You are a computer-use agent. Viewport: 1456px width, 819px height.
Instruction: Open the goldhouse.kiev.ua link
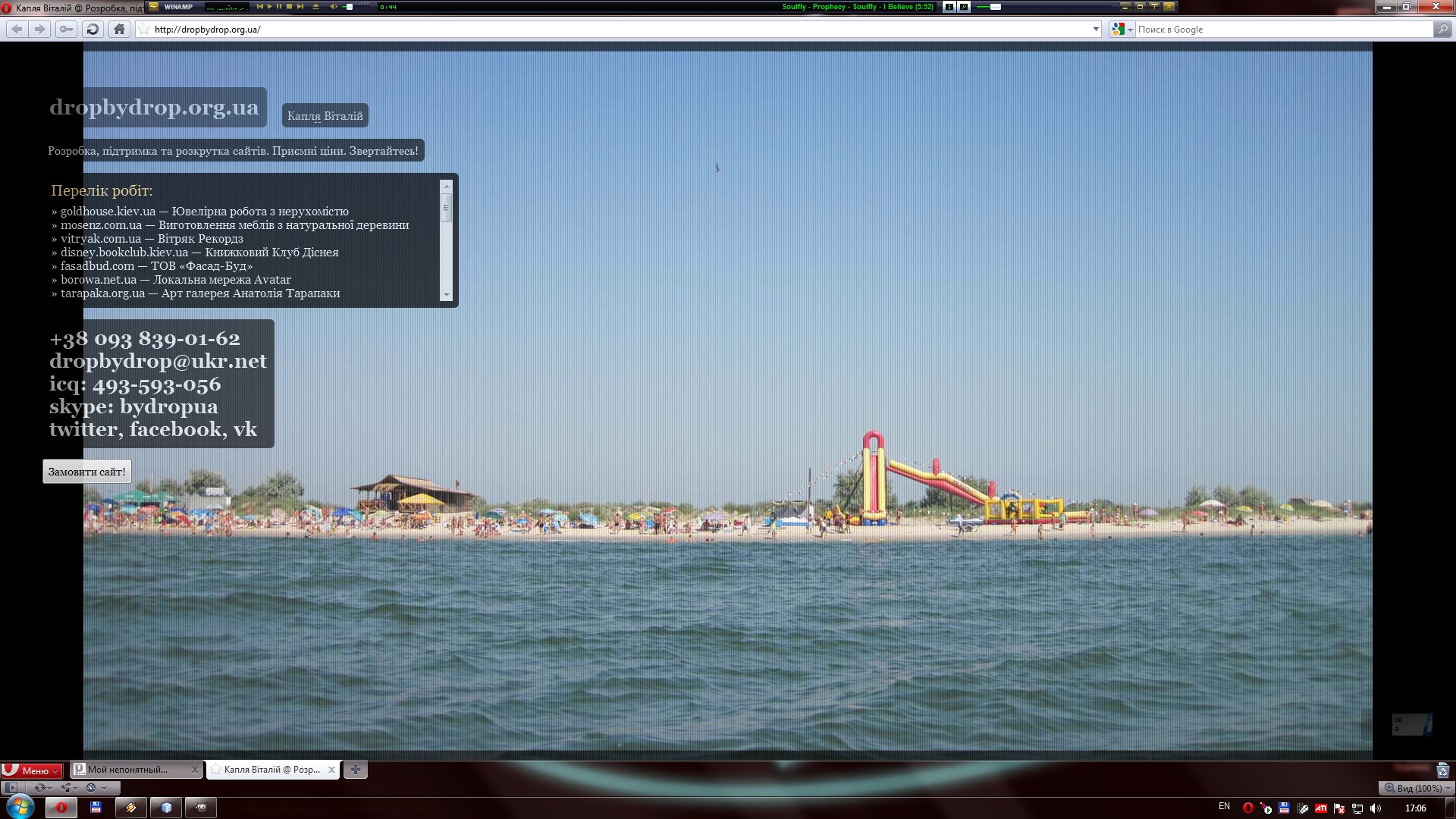click(x=108, y=212)
